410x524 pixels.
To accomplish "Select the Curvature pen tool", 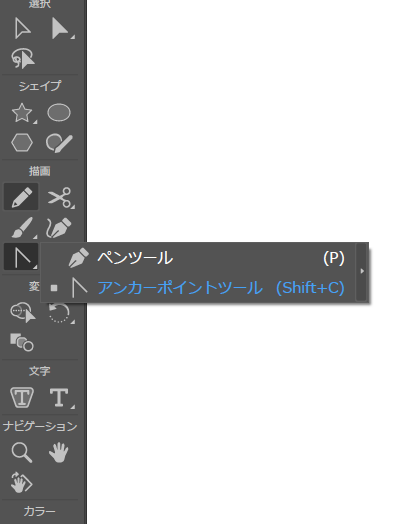I will coord(59,228).
